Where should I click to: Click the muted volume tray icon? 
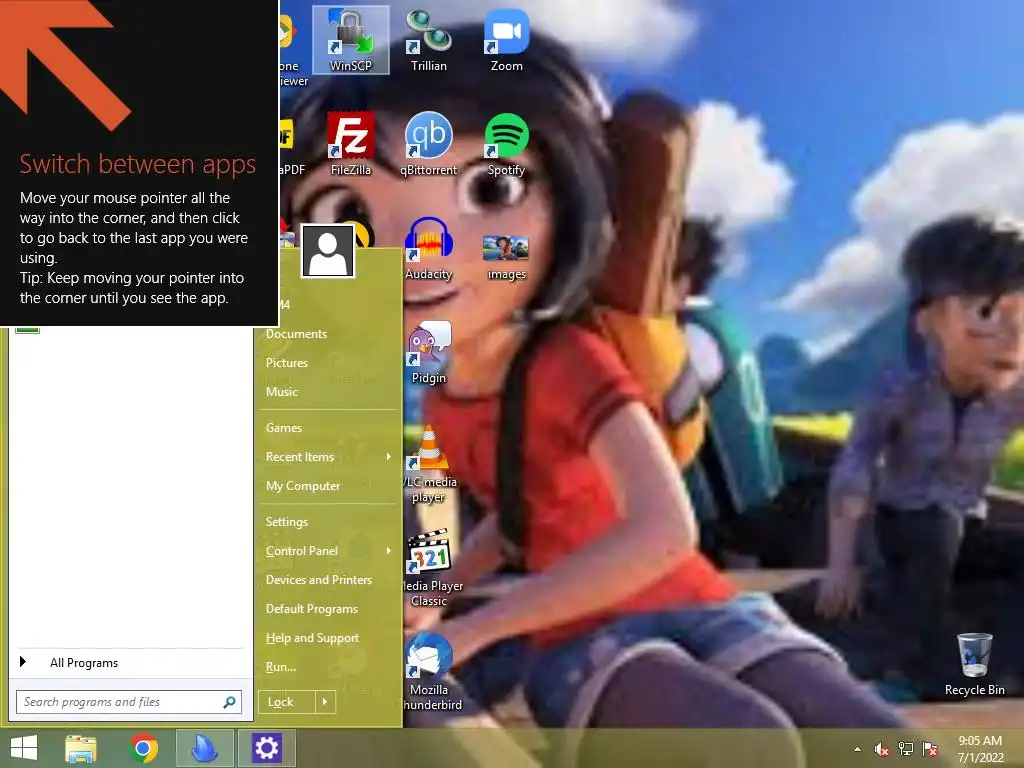point(881,749)
